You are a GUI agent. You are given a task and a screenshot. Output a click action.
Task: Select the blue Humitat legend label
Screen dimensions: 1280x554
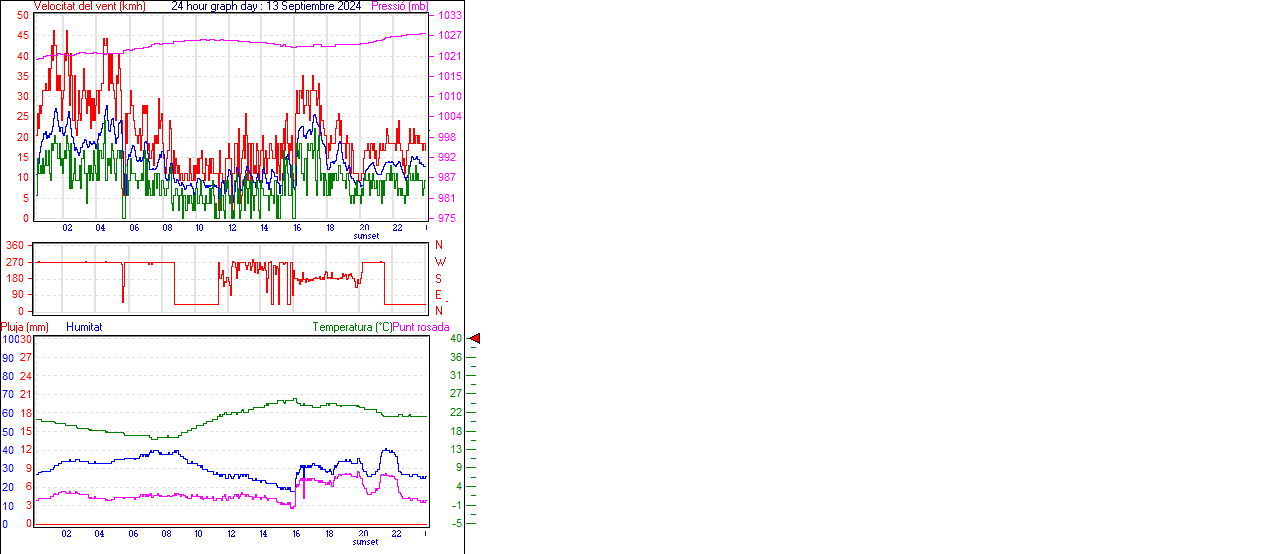click(x=84, y=327)
